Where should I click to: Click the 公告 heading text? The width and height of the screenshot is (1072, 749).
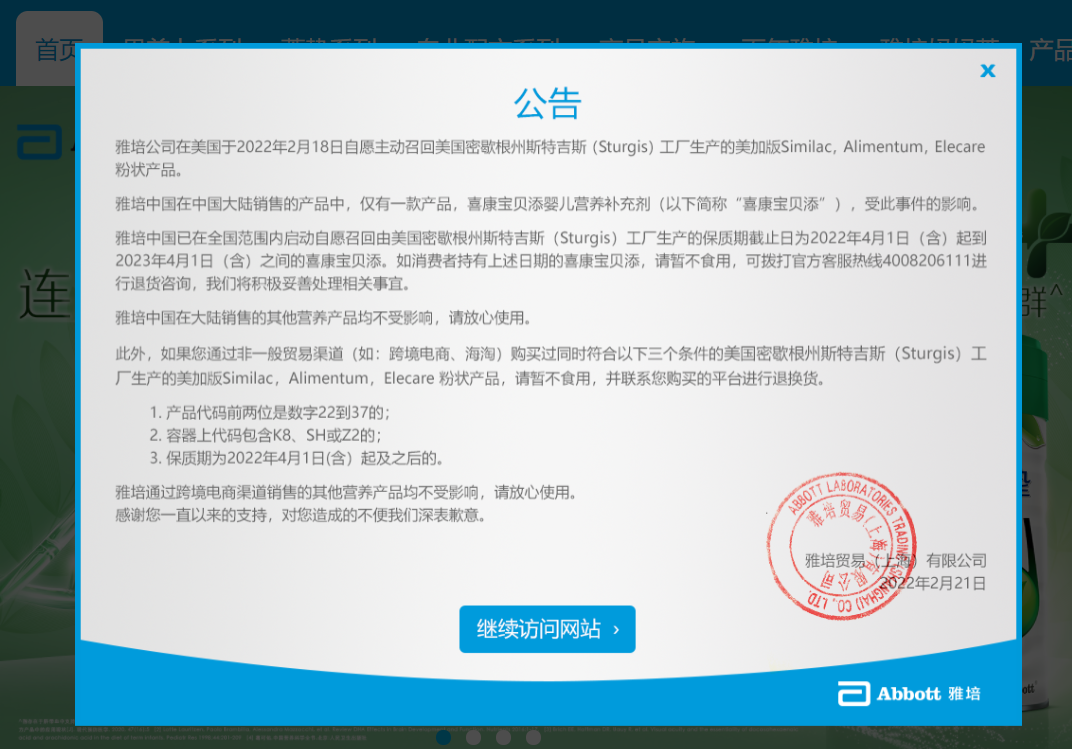pos(547,104)
